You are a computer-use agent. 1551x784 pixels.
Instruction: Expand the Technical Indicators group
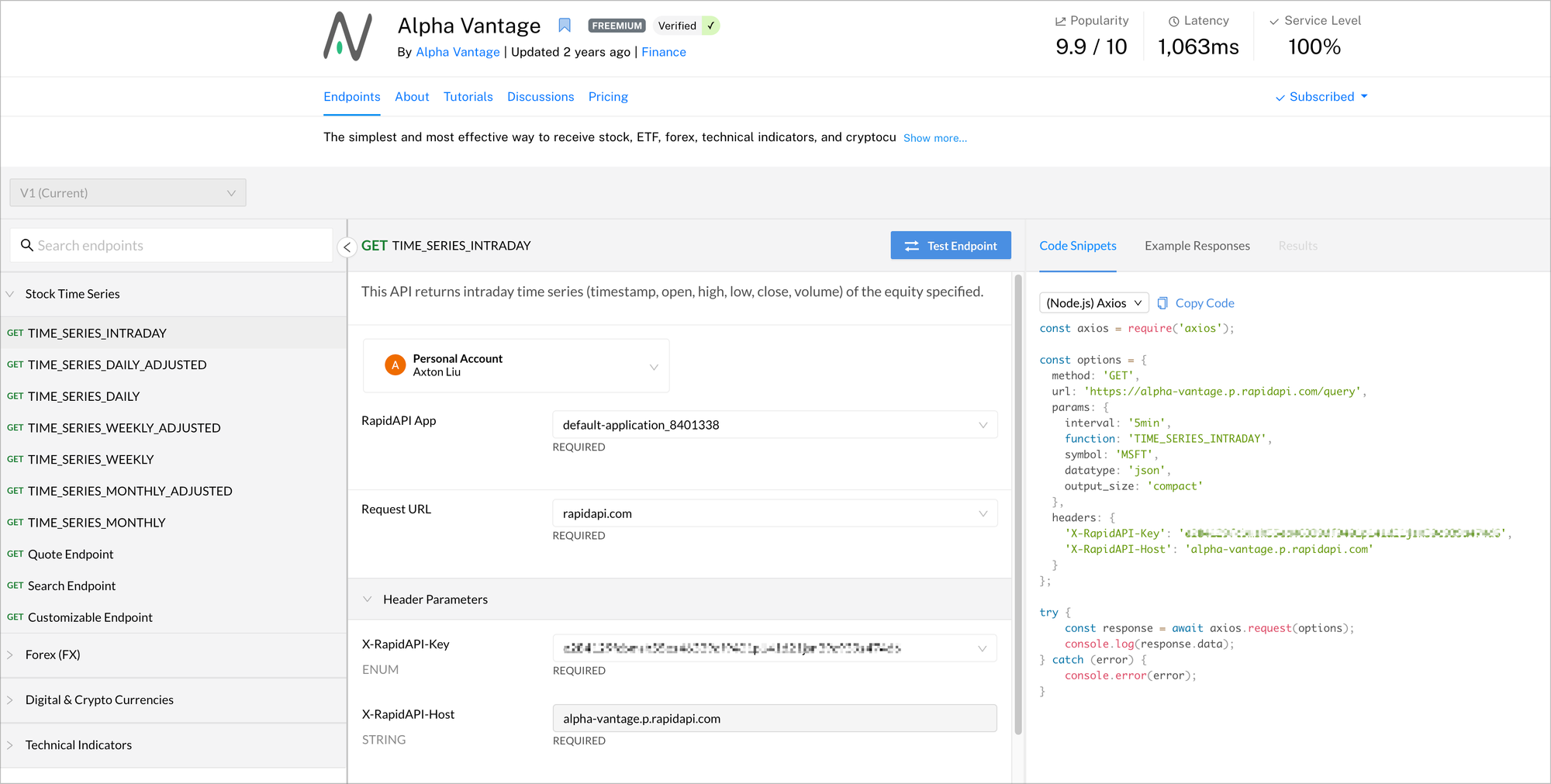coord(78,745)
